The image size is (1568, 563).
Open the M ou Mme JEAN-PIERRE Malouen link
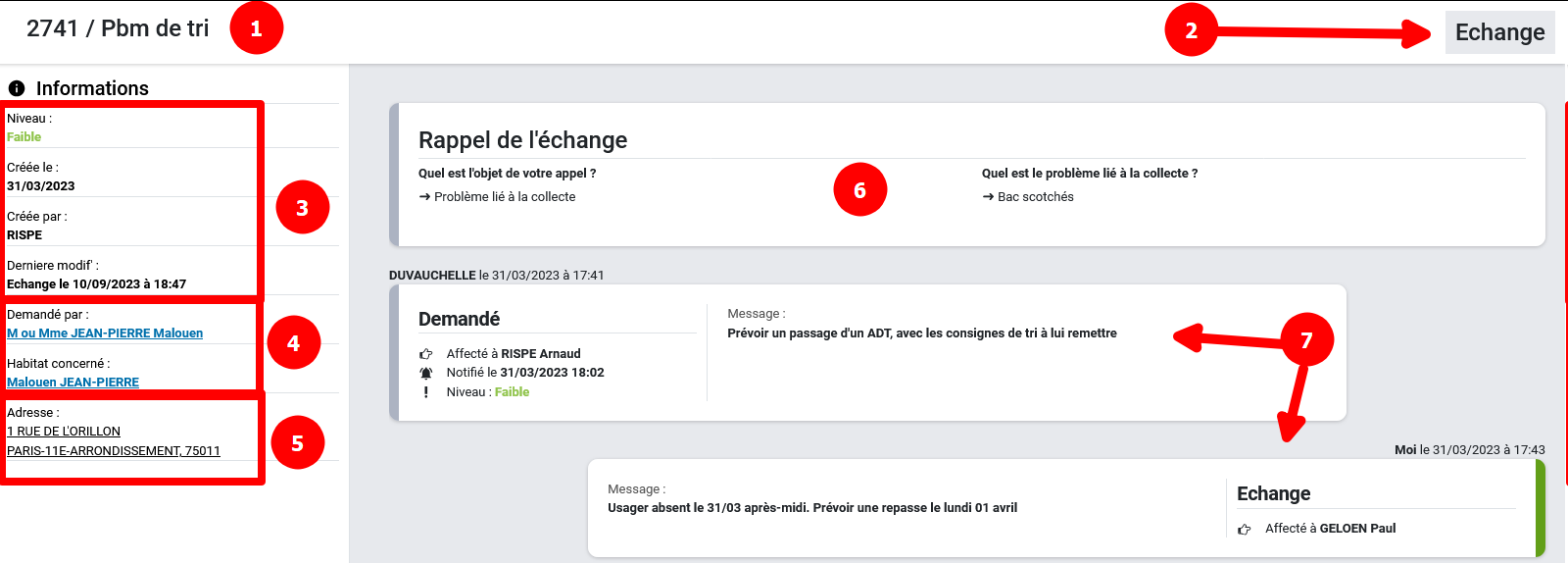pyautogui.click(x=105, y=333)
